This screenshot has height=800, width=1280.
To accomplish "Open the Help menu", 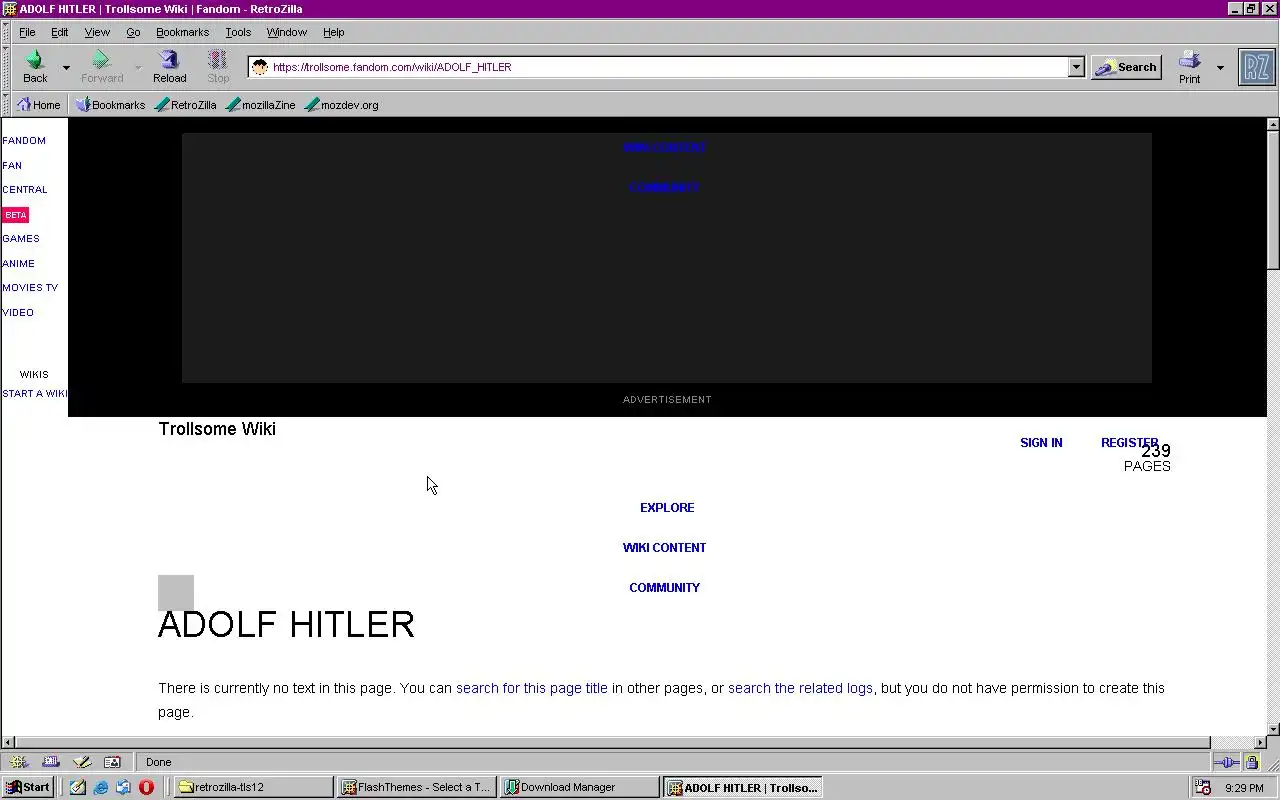I will pos(334,32).
